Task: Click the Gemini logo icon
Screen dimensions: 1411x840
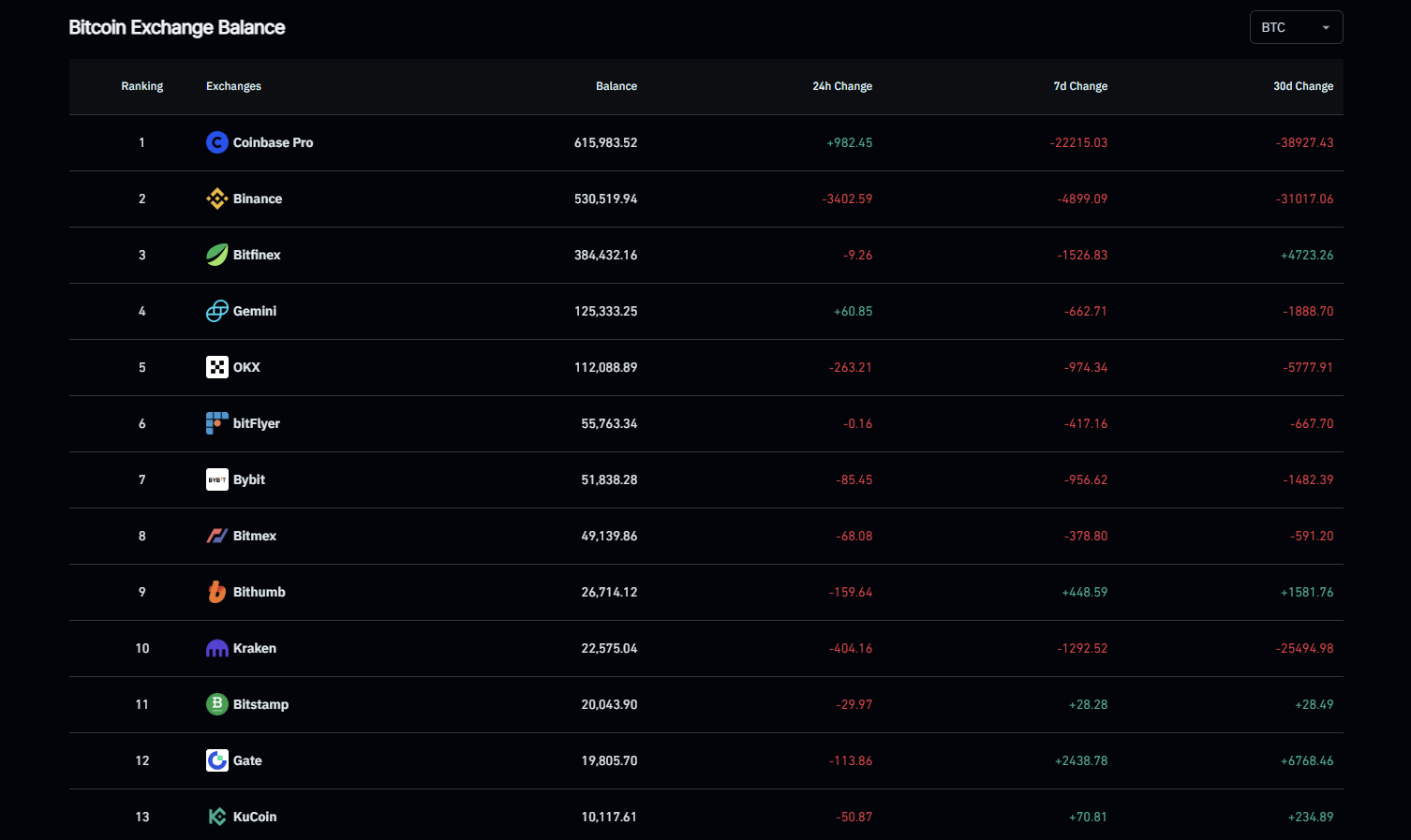Action: coord(217,311)
